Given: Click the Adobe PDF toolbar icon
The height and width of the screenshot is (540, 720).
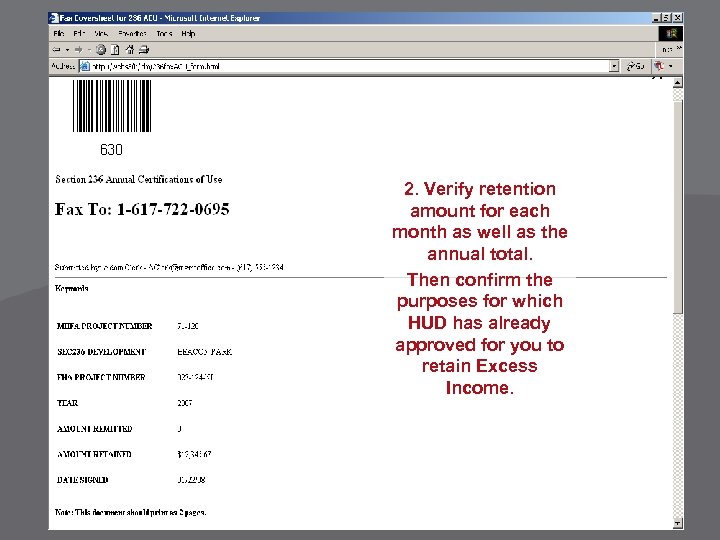Looking at the screenshot, I should coord(659,66).
